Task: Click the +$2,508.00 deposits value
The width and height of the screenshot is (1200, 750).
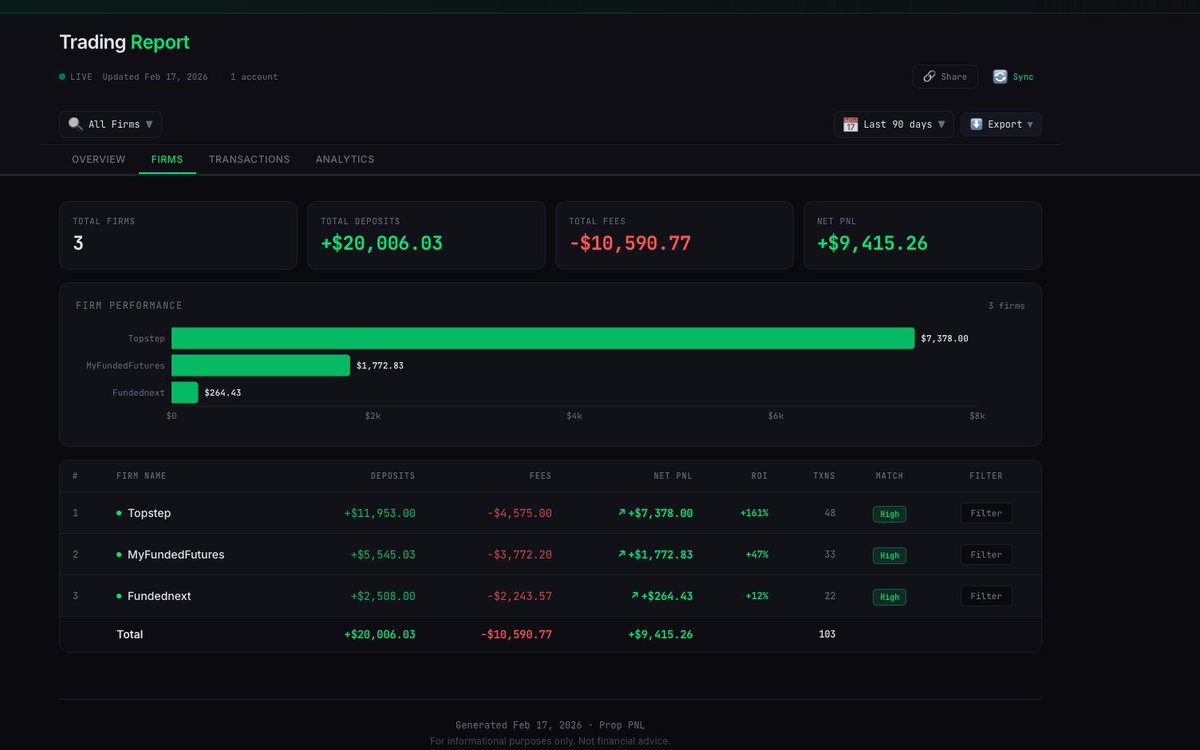Action: (x=383, y=596)
